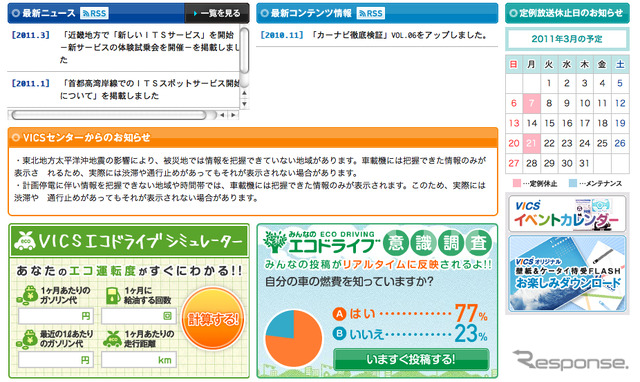This screenshot has width=640, height=382.
Task: Click the blue メンテナンス legend swatch
Action: pyautogui.click(x=573, y=183)
